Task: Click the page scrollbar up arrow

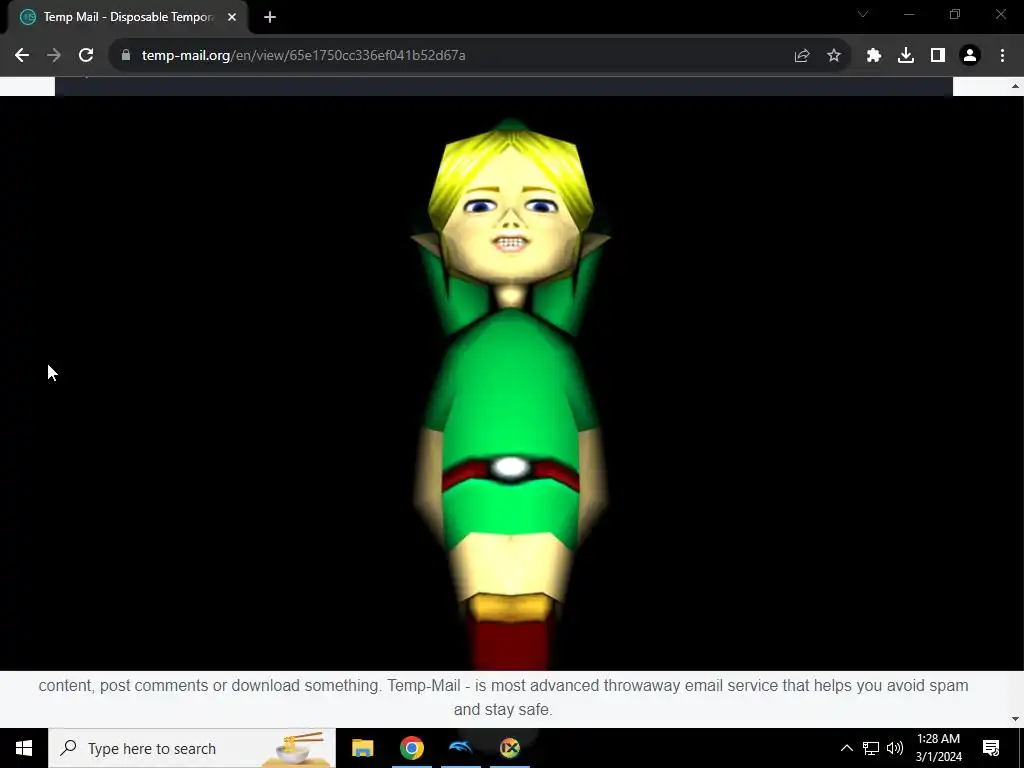Action: point(1016,86)
